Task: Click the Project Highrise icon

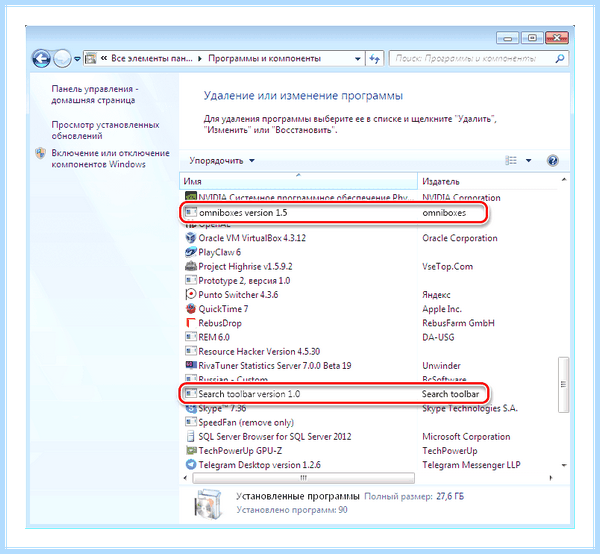Action: click(x=191, y=266)
